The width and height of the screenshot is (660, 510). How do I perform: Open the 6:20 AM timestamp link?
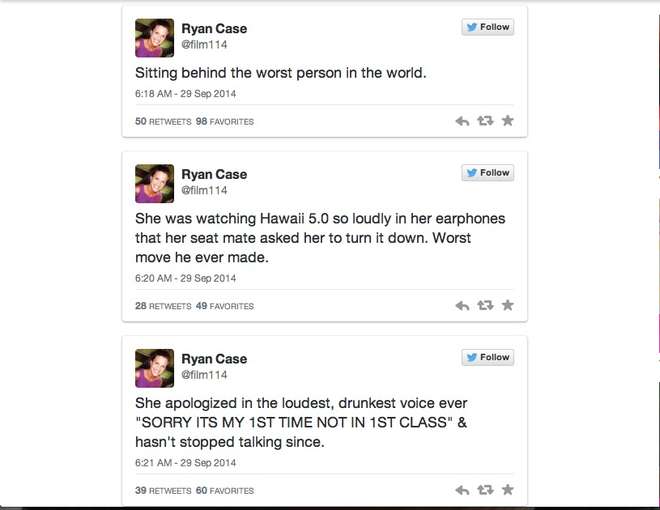coord(185,278)
